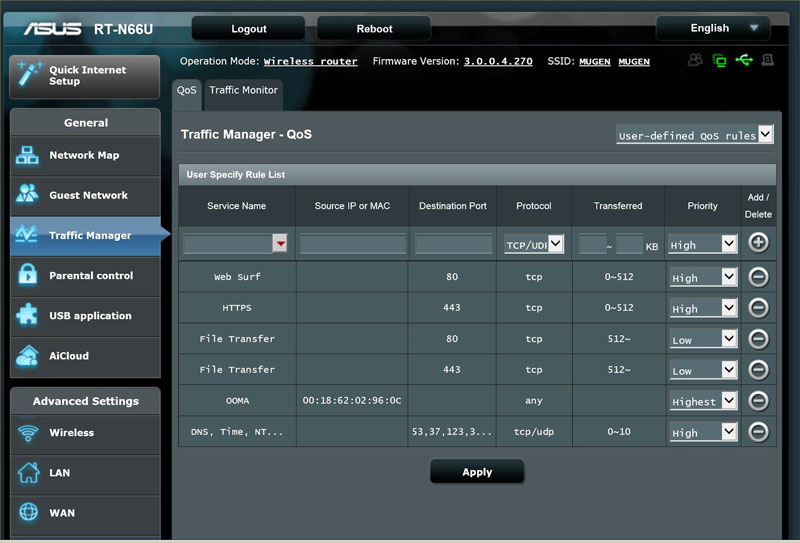Open the second MUGEN SSID link
Image resolution: width=800 pixels, height=543 pixels.
pos(634,61)
